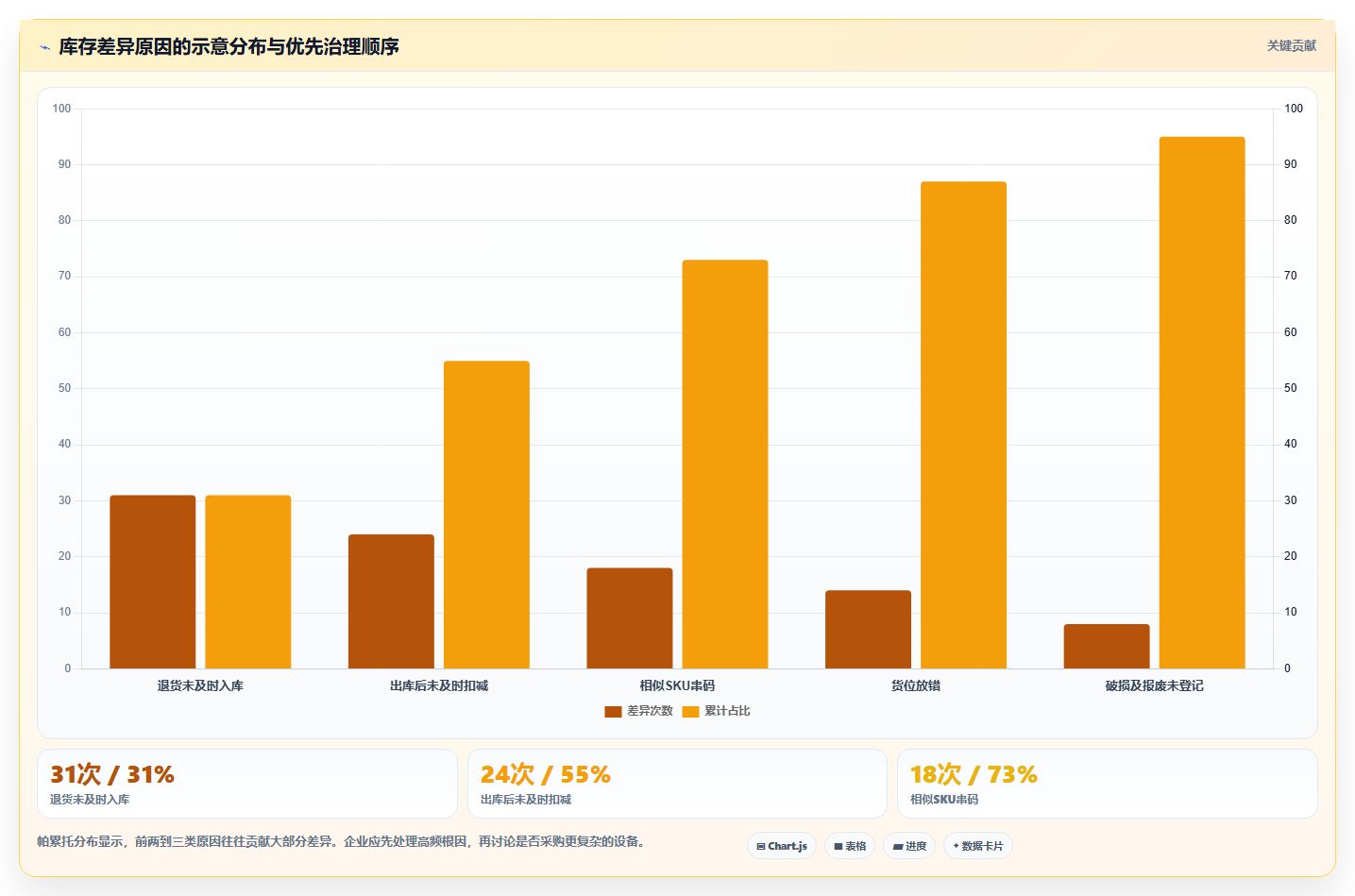
Task: Click the 退货未及时入库 caption in the first card
Action: [x=90, y=800]
